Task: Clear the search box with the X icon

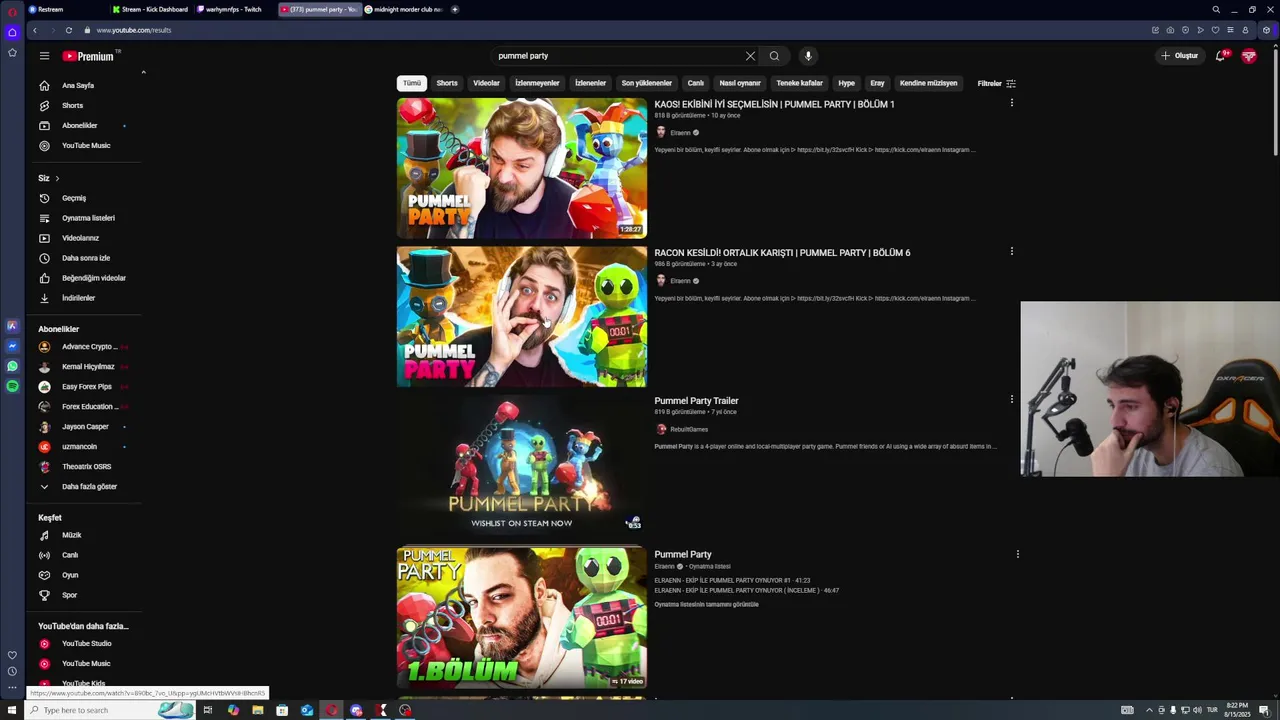Action: tap(750, 56)
